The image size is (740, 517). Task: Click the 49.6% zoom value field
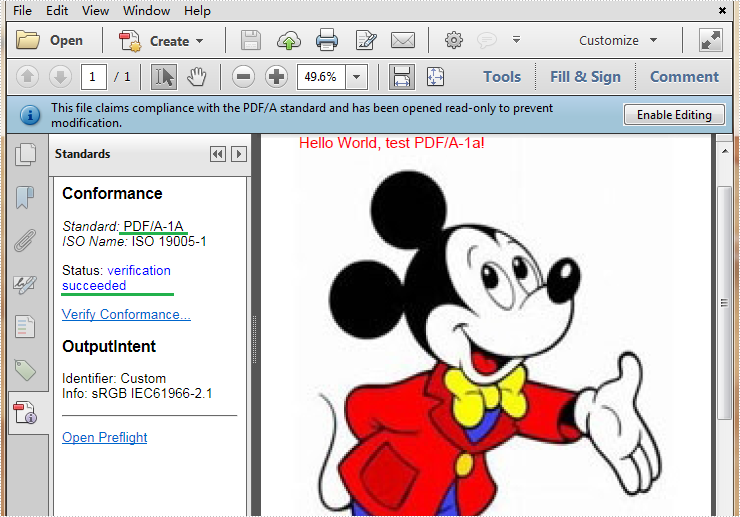321,76
